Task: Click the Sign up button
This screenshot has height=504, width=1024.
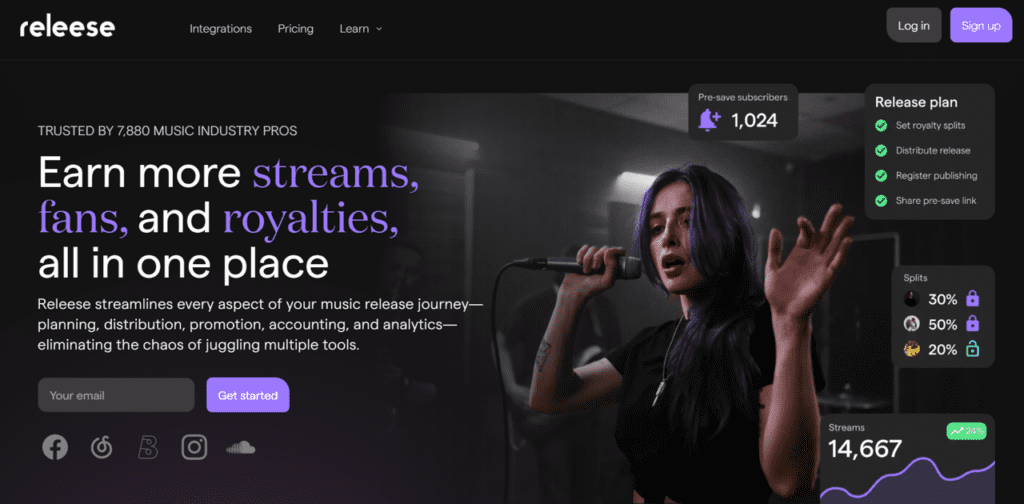Action: [x=981, y=25]
